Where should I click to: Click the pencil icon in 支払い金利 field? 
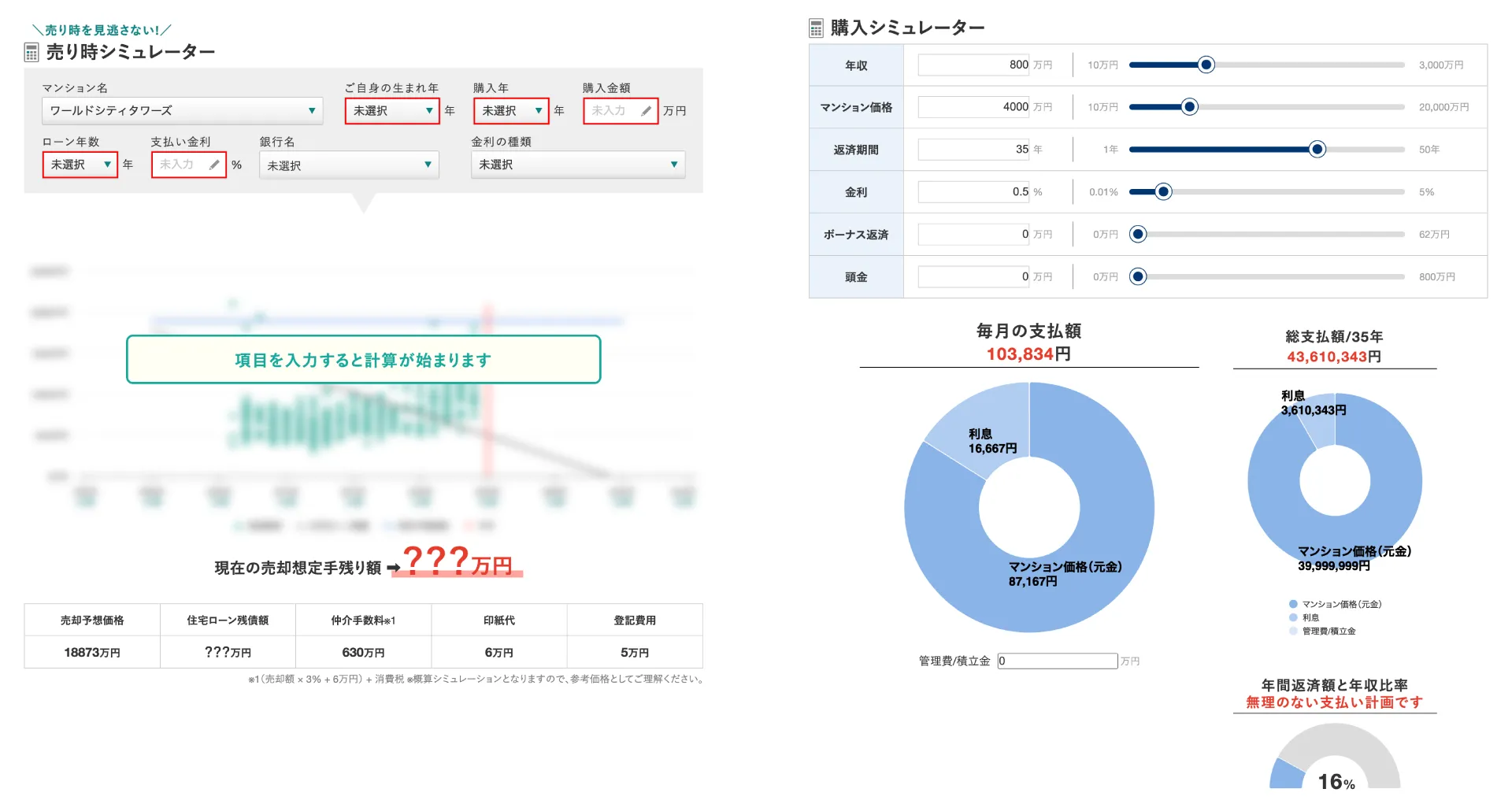(x=214, y=165)
